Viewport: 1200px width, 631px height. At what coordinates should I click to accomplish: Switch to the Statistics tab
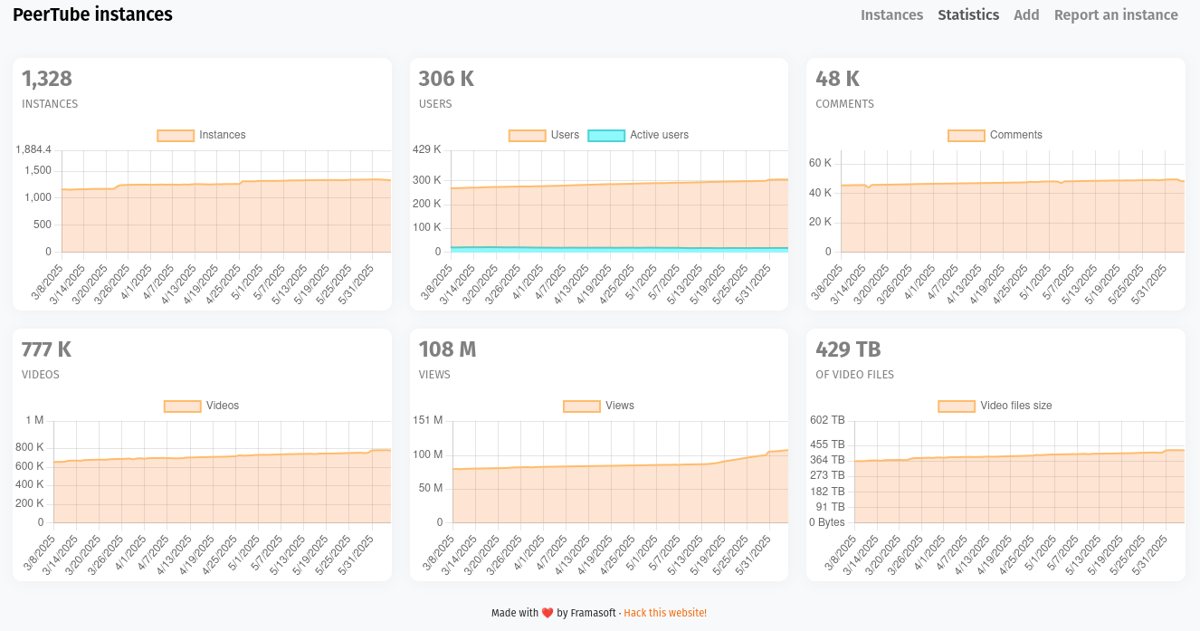[x=968, y=14]
